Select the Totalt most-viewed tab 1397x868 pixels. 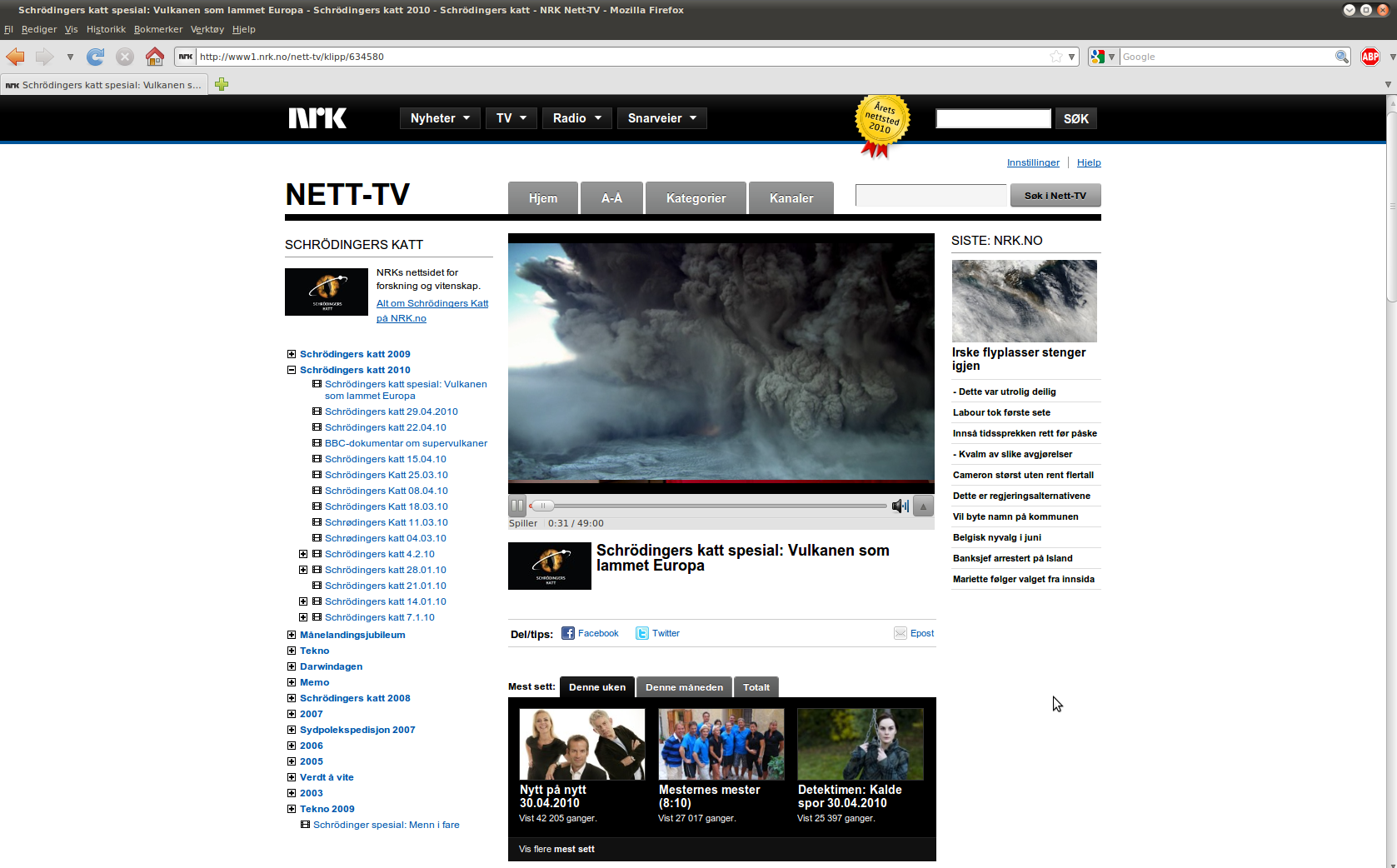pos(756,687)
